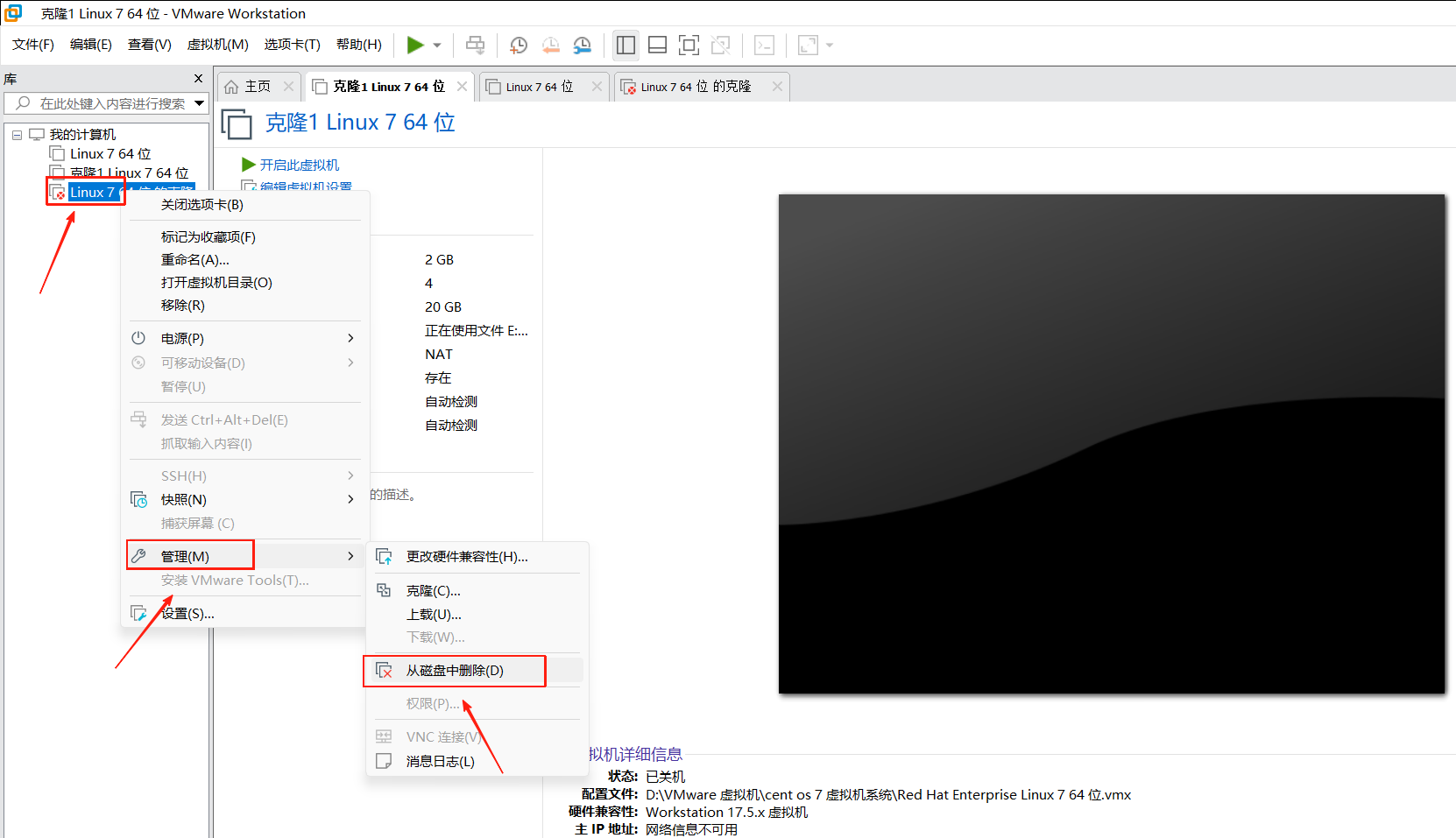Select Linux 7 64 位 in library tree
Screen dimensions: 1456x838
(x=110, y=154)
